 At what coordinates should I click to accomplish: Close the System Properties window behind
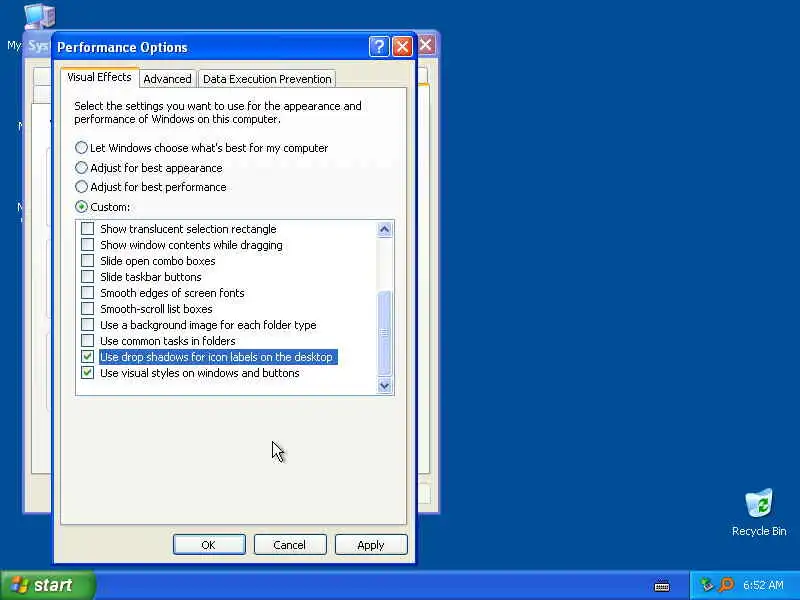click(x=427, y=45)
